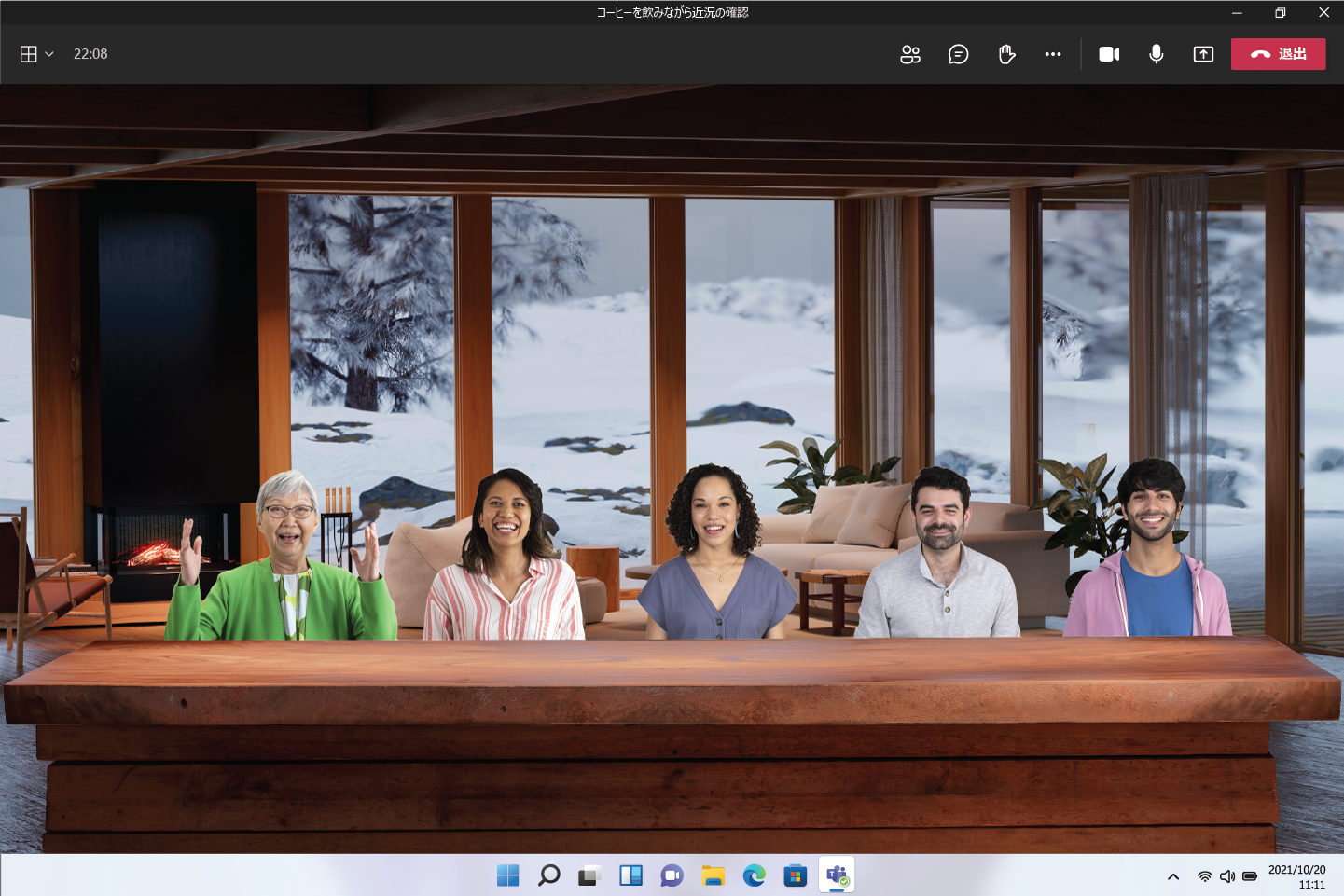Leave the meeting with the red button
This screenshot has width=1344, height=896.
pyautogui.click(x=1278, y=54)
